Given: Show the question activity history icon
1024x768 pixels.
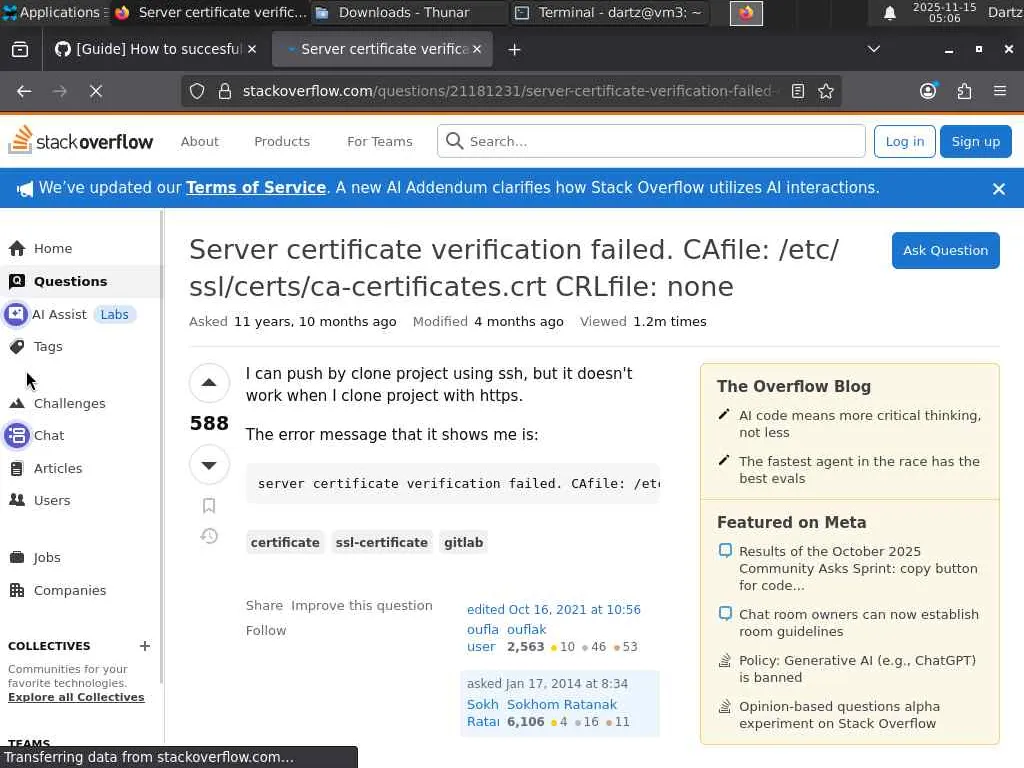Looking at the screenshot, I should 209,536.
